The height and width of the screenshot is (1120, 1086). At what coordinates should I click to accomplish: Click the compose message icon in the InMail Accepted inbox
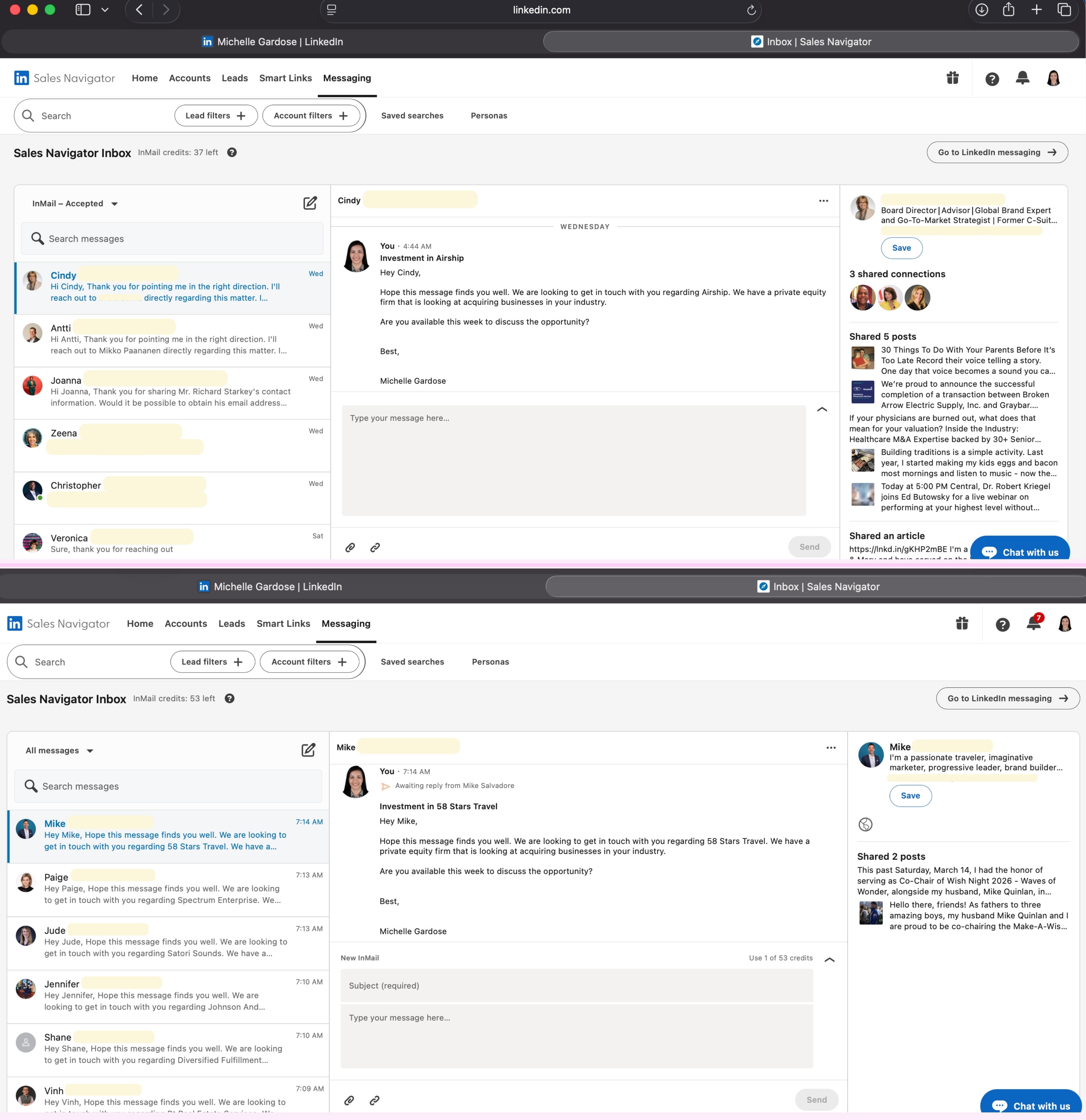click(310, 203)
